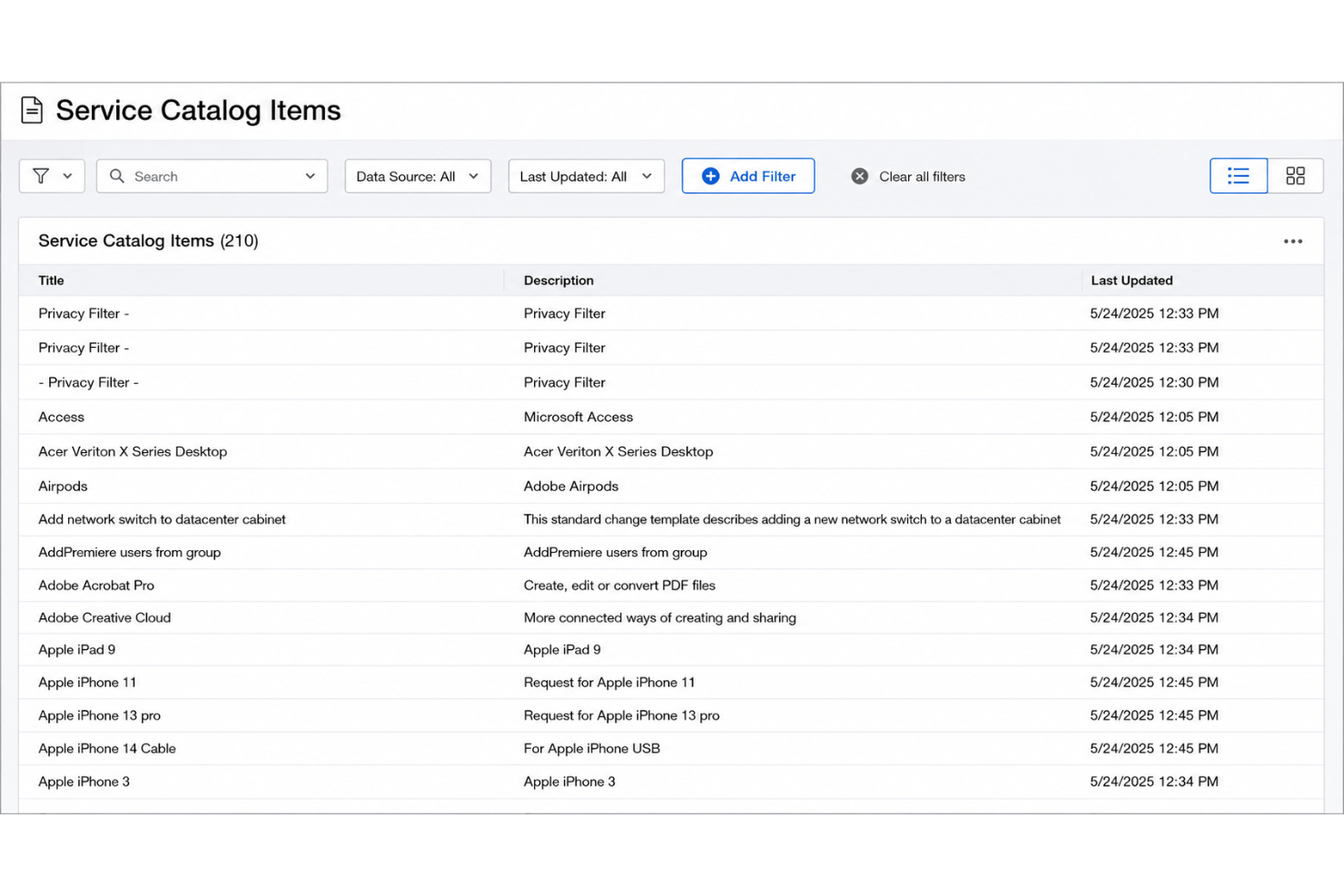The height and width of the screenshot is (896, 1344).
Task: Open the Data Source: All dropdown
Action: point(418,176)
